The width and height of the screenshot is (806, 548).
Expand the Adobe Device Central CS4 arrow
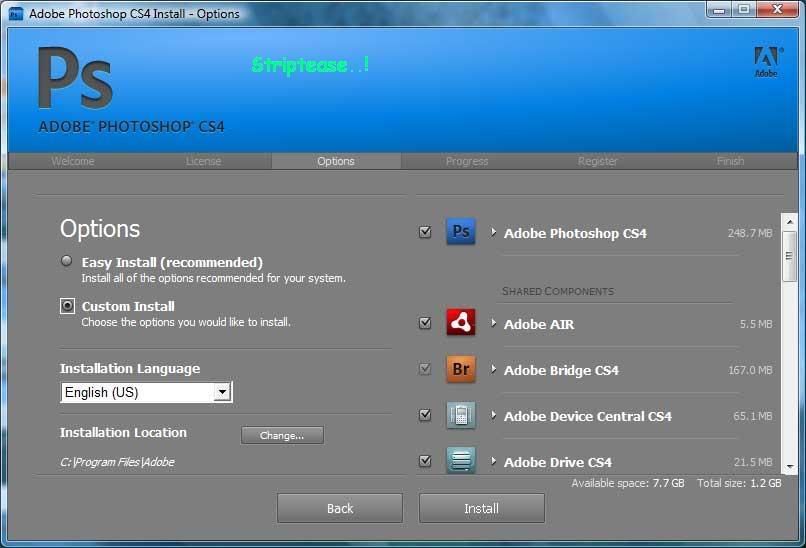(493, 415)
